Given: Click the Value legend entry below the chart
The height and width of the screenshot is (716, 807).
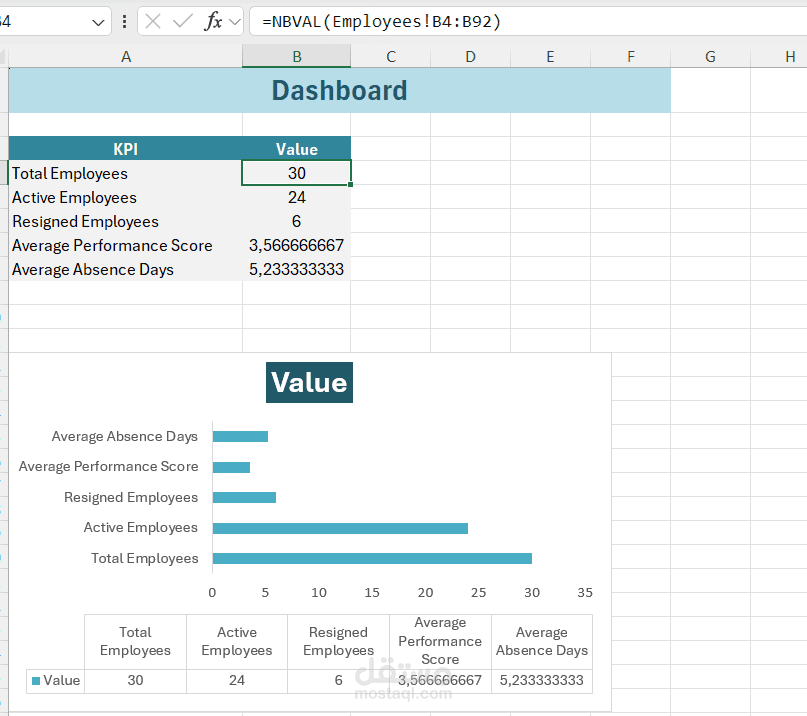Looking at the screenshot, I should click(x=64, y=680).
